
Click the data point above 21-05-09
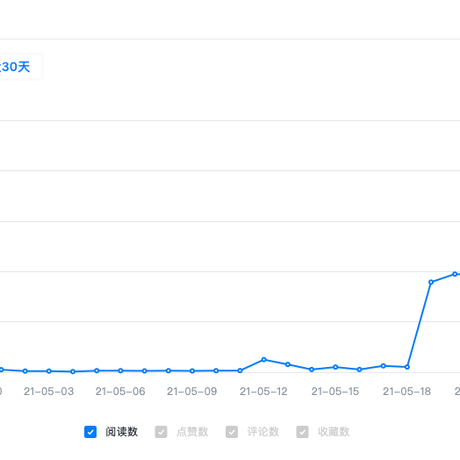[x=192, y=371]
